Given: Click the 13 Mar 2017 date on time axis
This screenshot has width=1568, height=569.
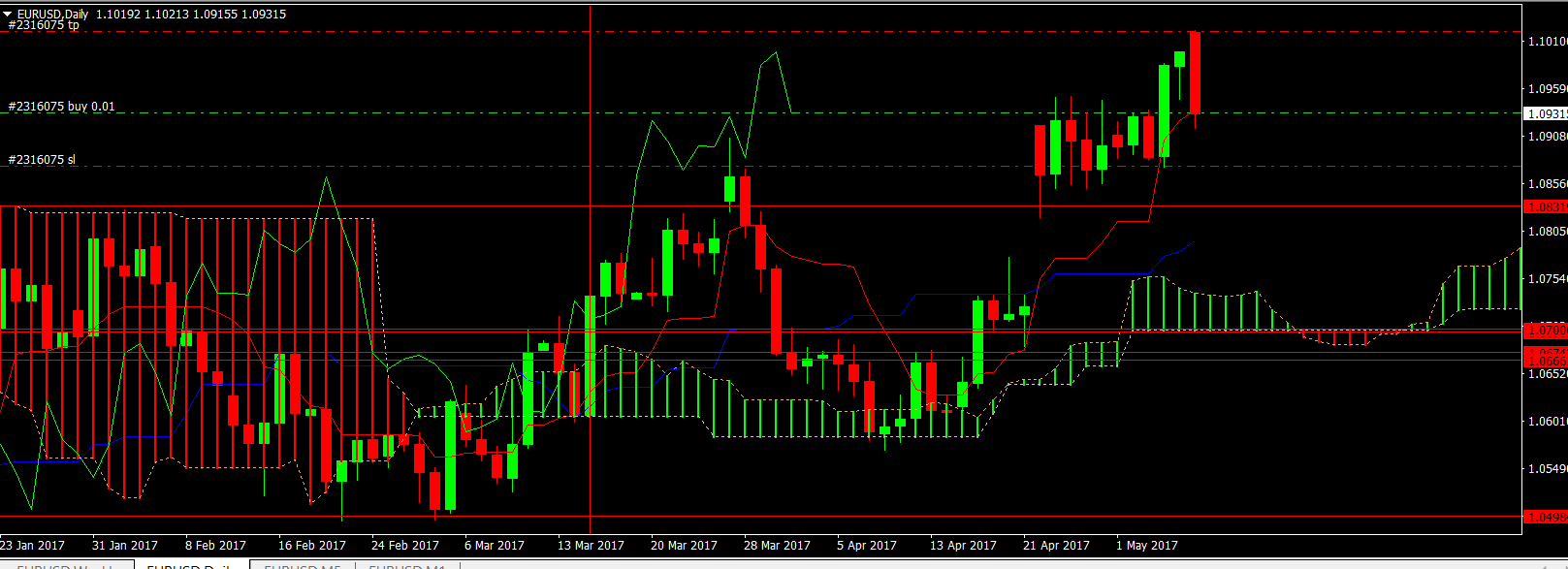Looking at the screenshot, I should (x=591, y=546).
